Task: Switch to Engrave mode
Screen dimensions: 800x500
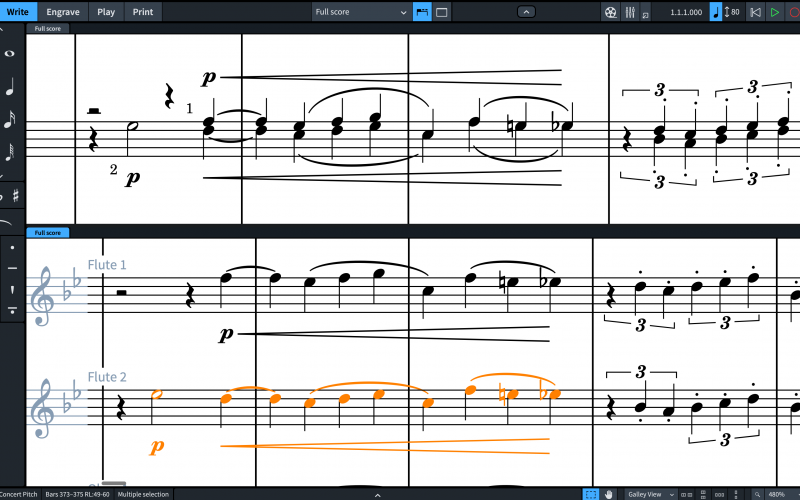Action: [x=63, y=12]
